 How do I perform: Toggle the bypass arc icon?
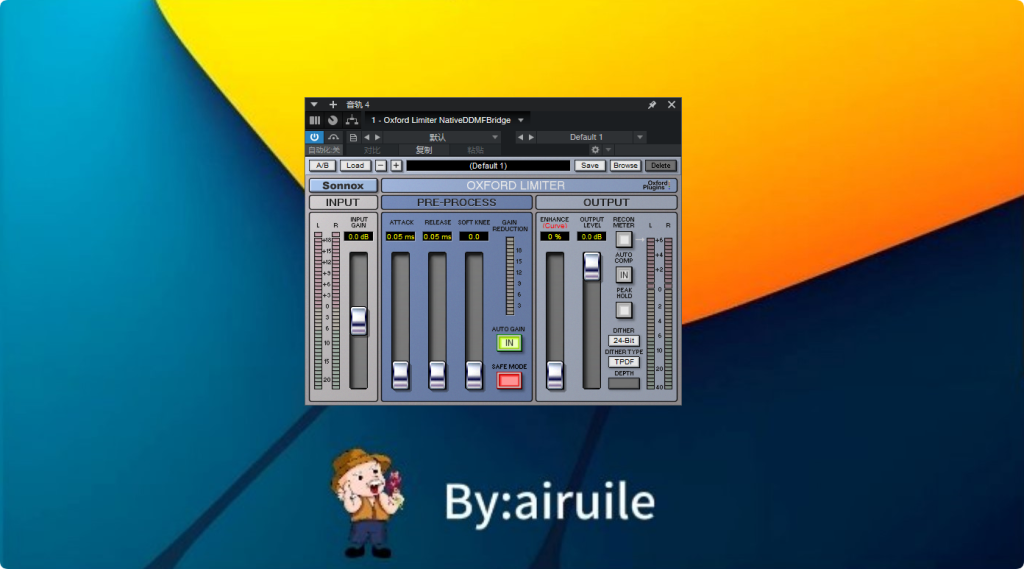click(x=333, y=137)
